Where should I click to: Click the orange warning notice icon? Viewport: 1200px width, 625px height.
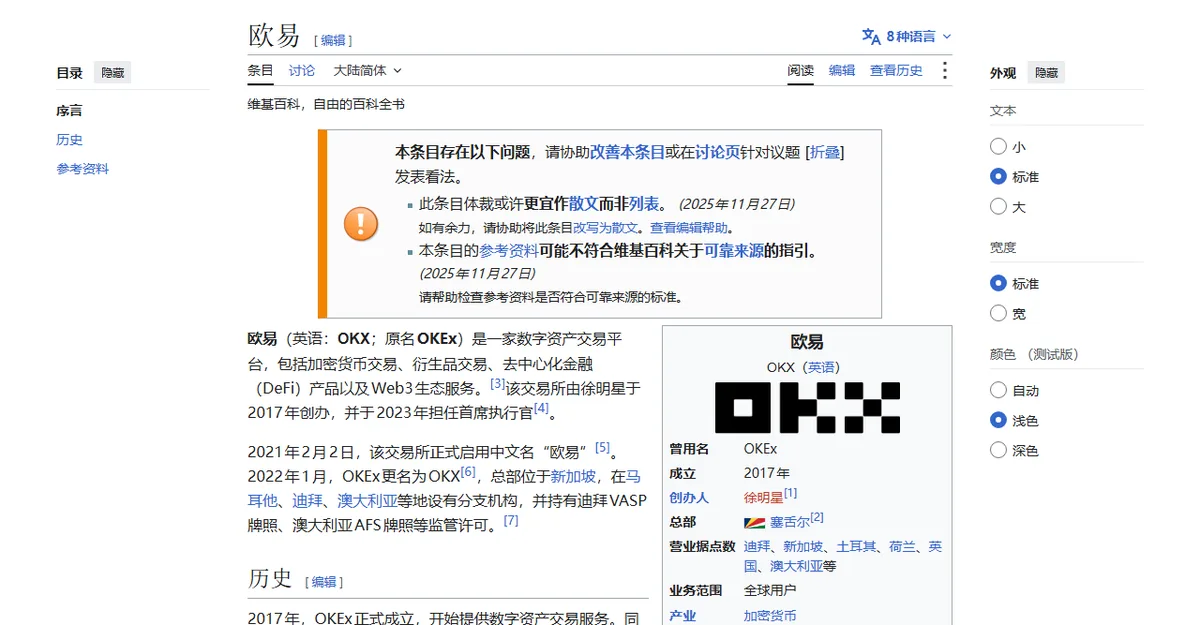361,223
